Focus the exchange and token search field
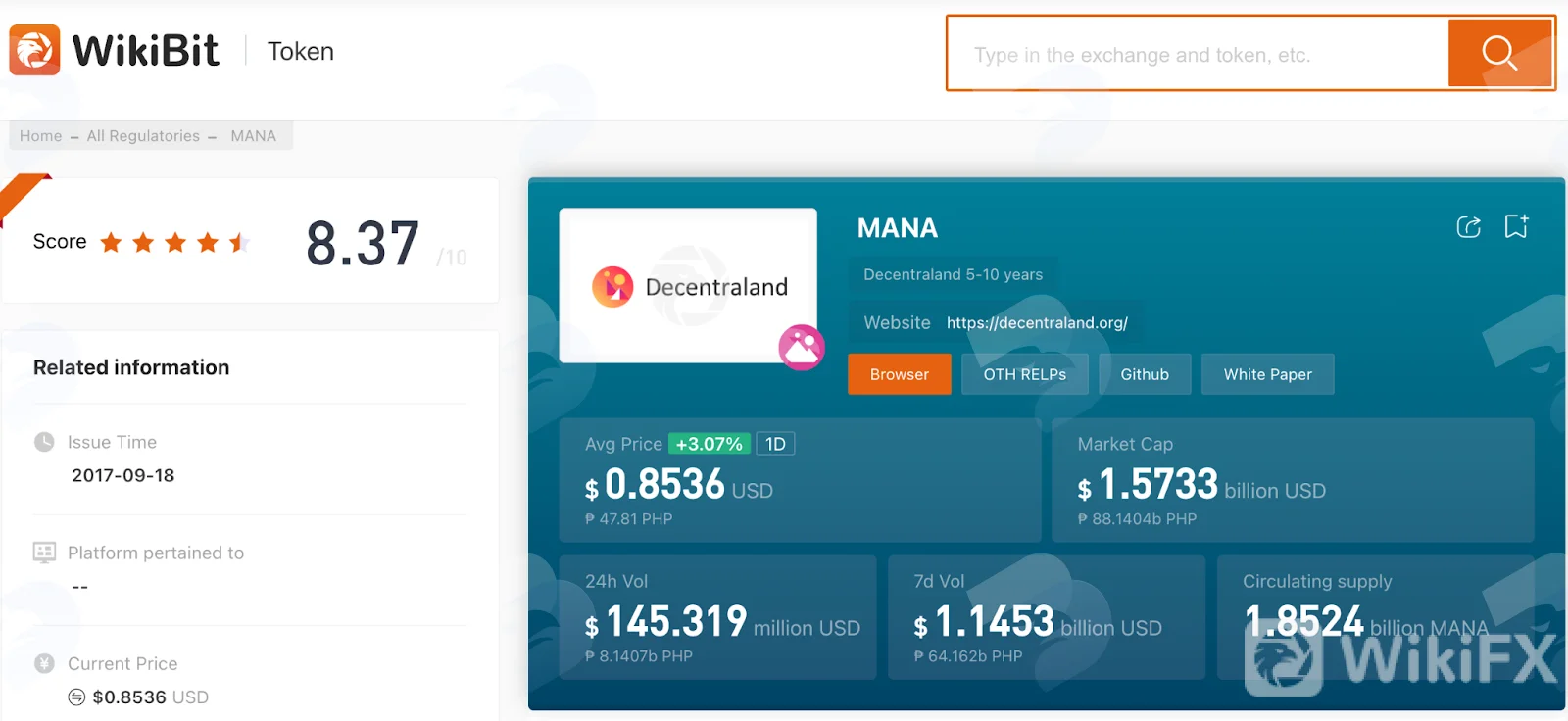Viewport: 1568px width, 721px height. click(1199, 54)
